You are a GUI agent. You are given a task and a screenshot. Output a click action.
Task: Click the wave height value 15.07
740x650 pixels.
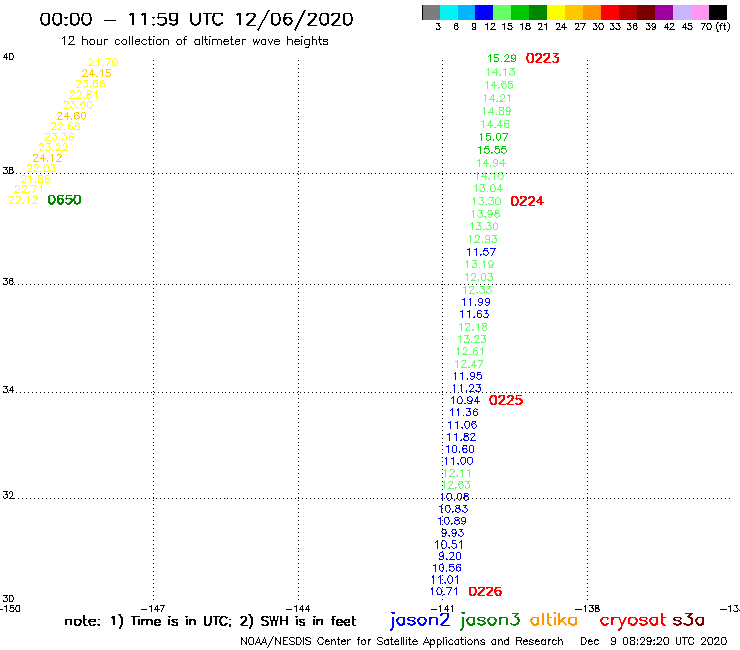click(494, 137)
